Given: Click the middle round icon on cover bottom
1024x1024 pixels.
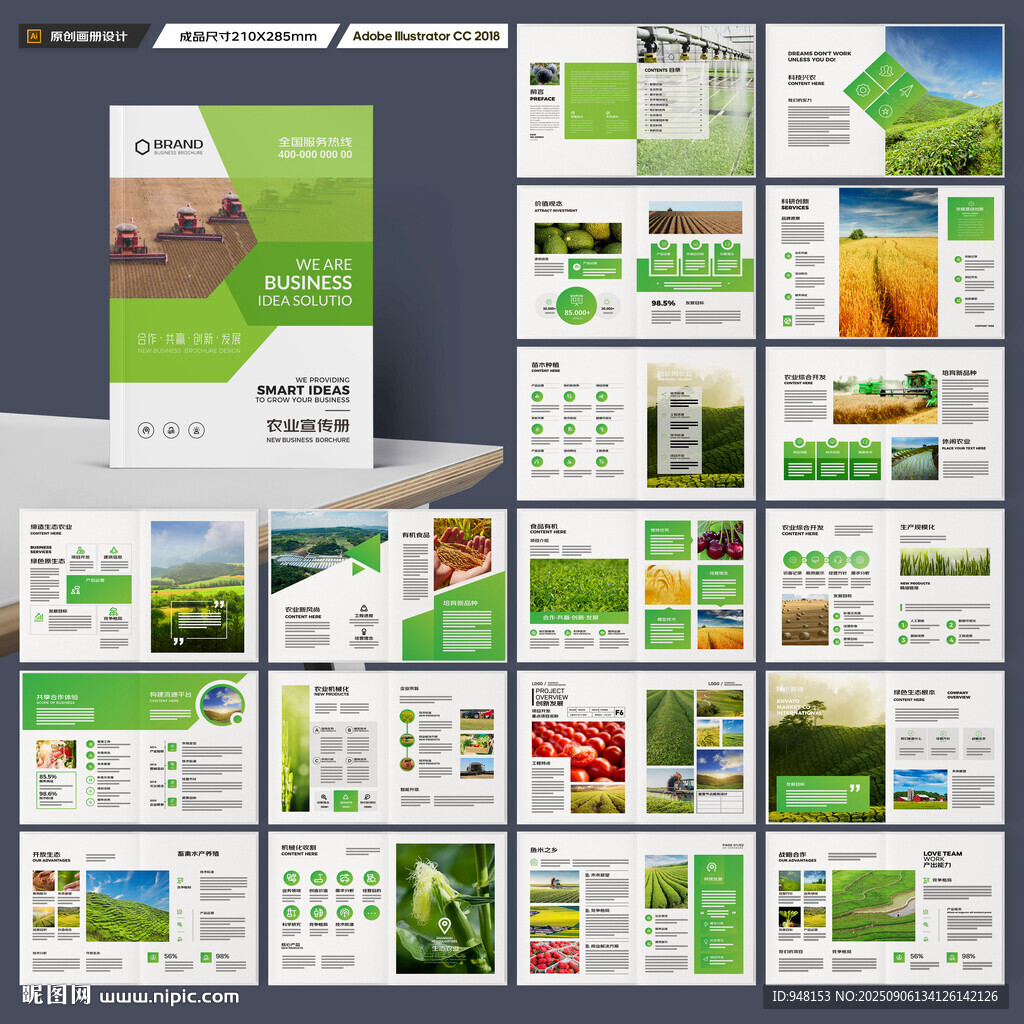Looking at the screenshot, I should (x=171, y=430).
